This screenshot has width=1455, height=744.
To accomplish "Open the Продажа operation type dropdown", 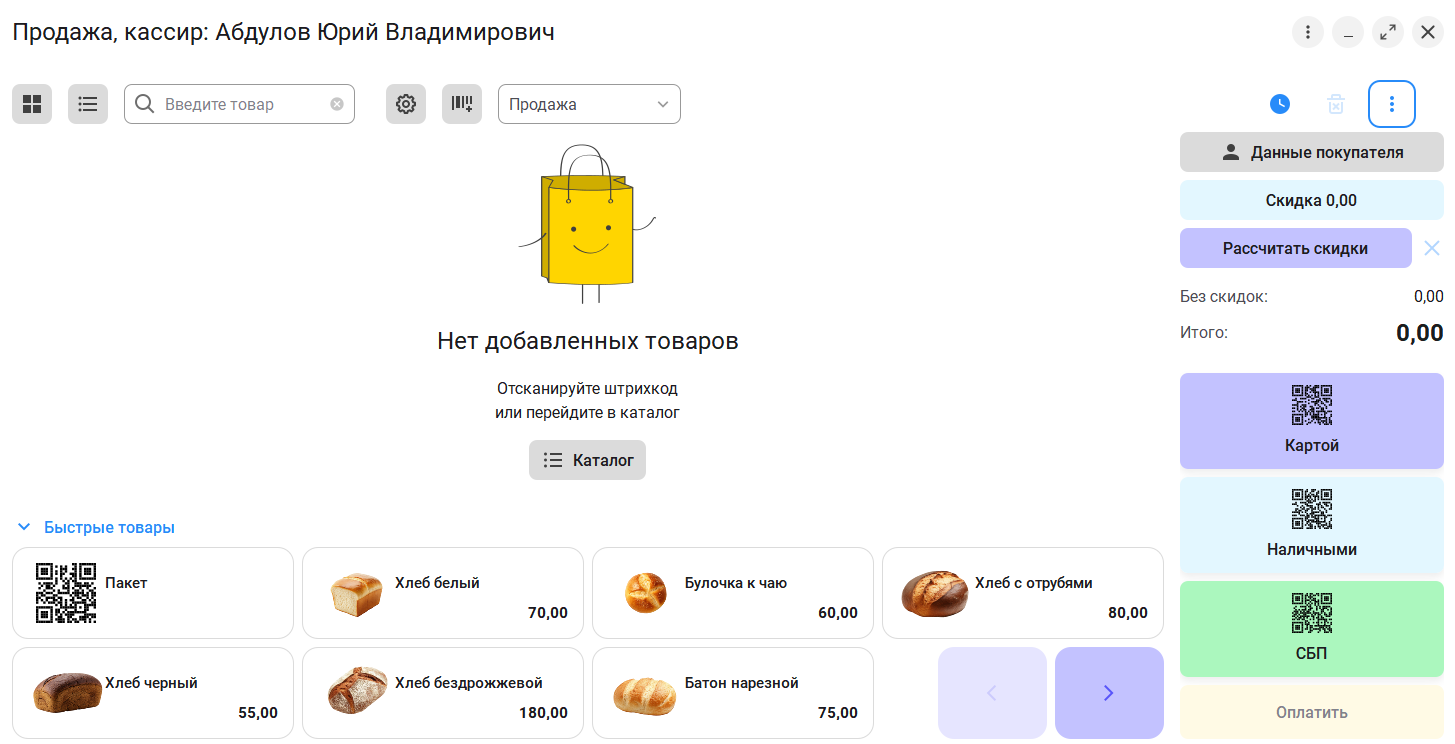I will 589,104.
